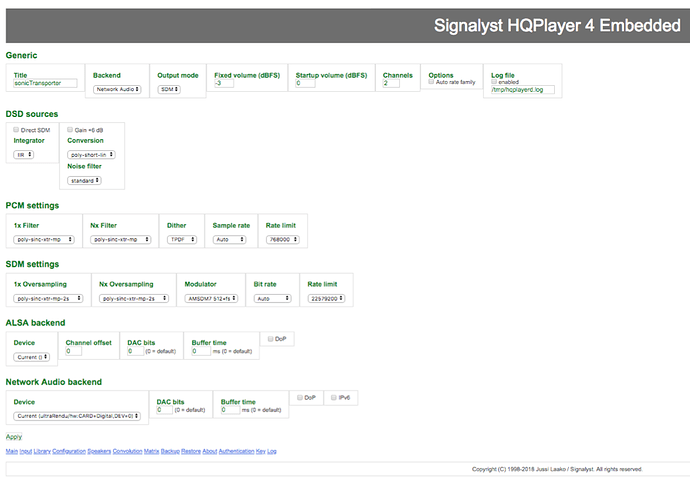Open the Backup link
The height and width of the screenshot is (489, 690).
170,451
